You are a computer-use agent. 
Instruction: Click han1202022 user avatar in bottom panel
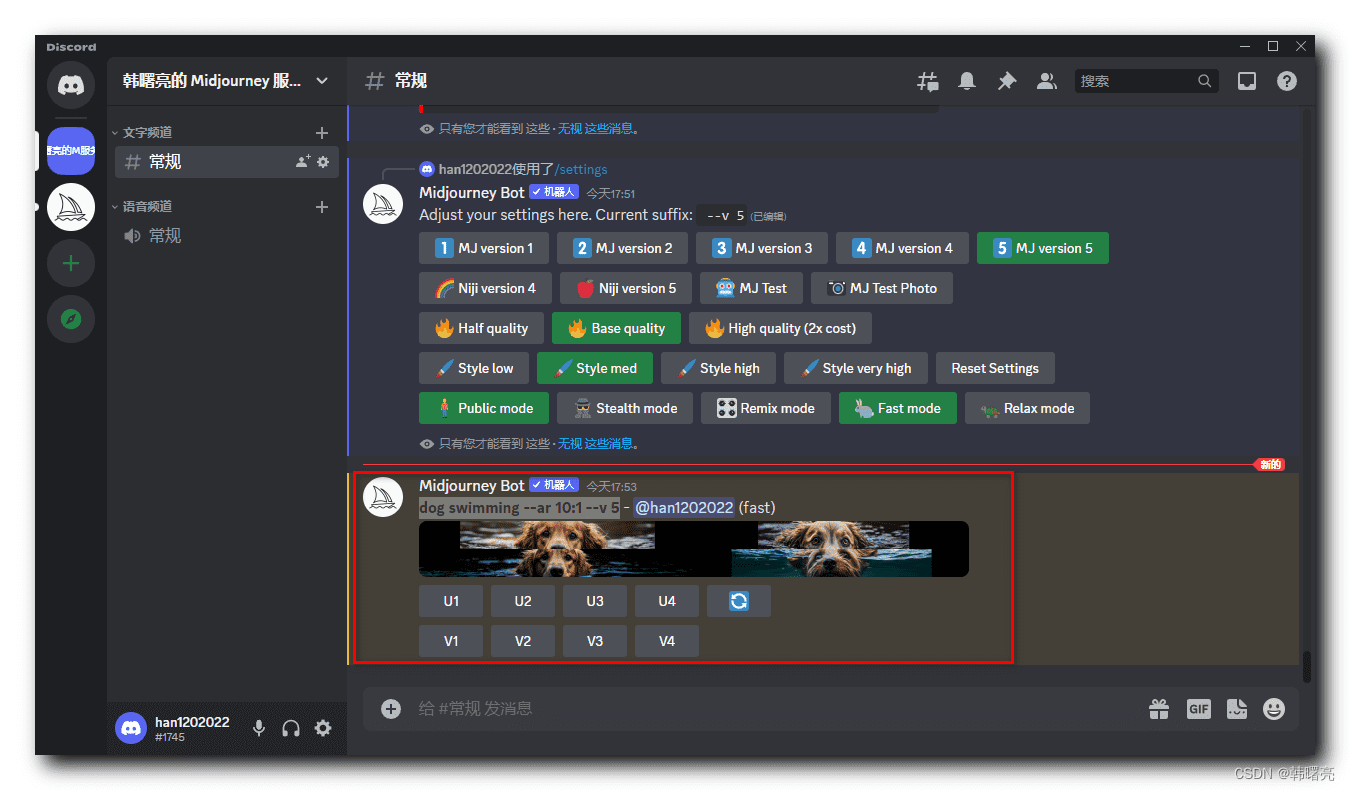pyautogui.click(x=131, y=728)
